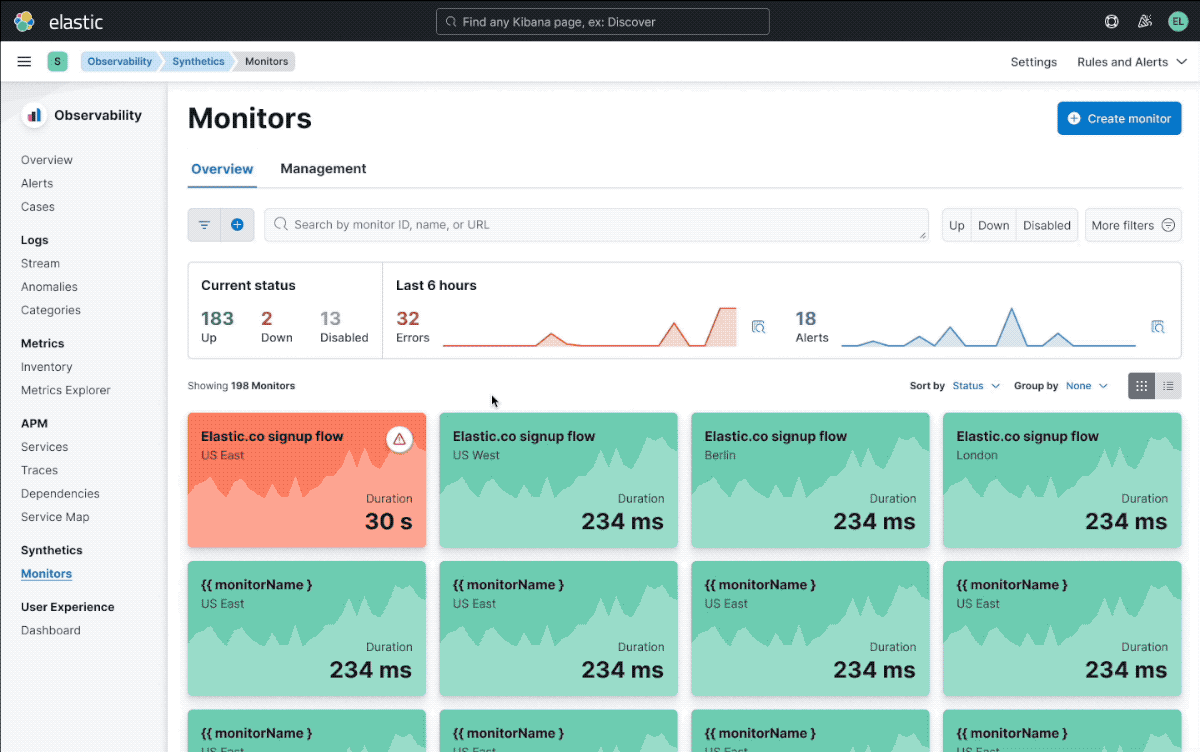
Task: Open Overview in the sidebar
Action: pos(47,160)
